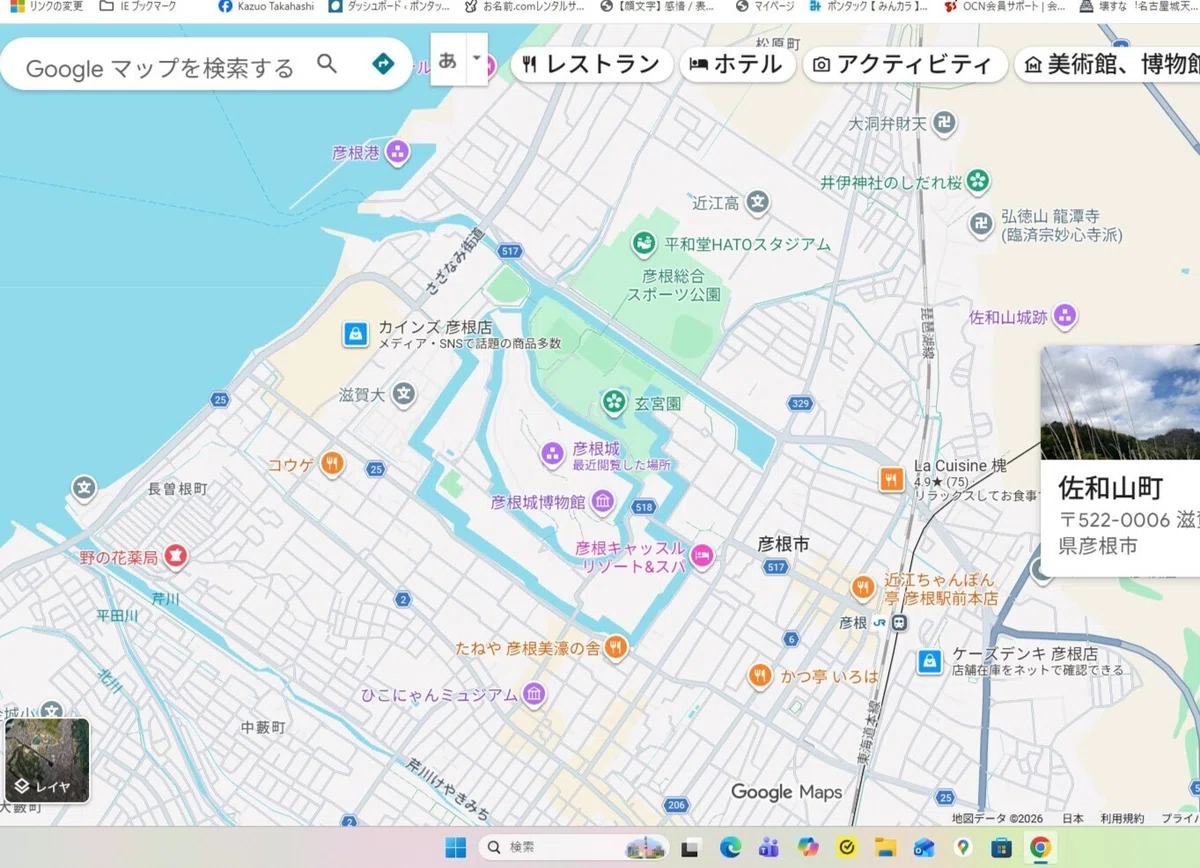Open directions with the blue arrow icon
Viewport: 1200px width, 868px height.
pos(383,64)
